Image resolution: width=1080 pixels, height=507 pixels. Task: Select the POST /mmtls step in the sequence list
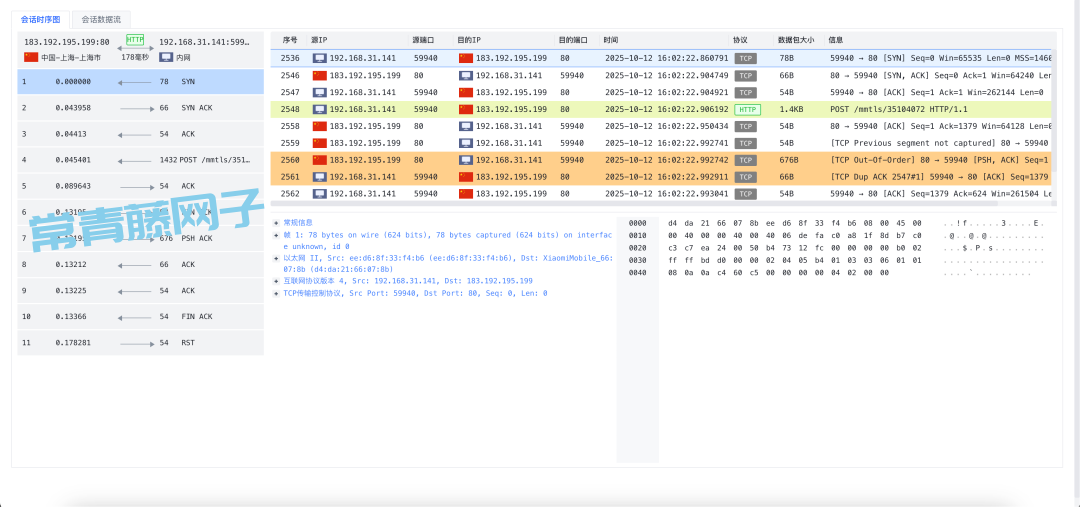click(x=140, y=160)
